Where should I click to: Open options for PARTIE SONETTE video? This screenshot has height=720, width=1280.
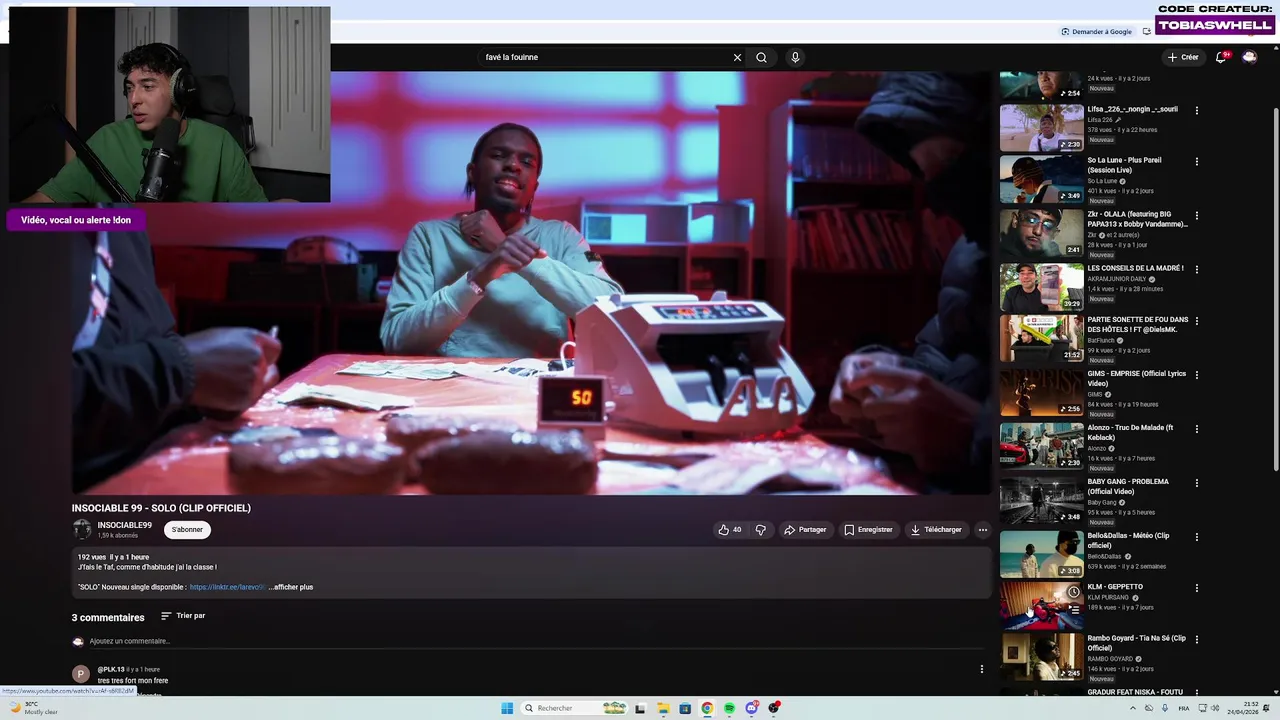point(1196,321)
